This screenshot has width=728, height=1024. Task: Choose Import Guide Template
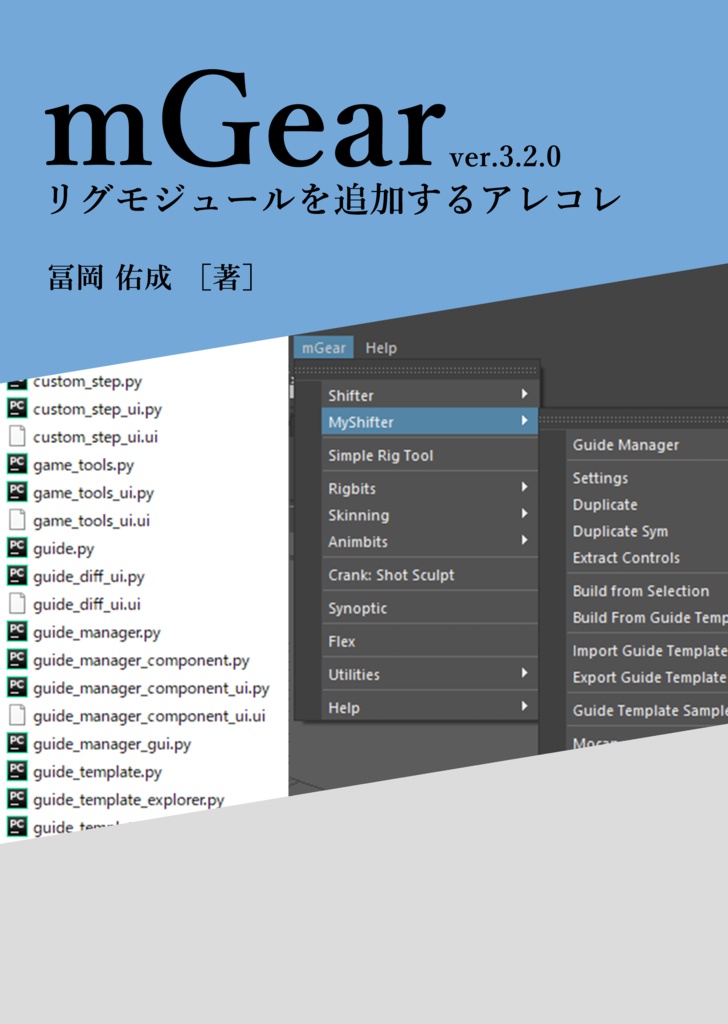tap(647, 651)
